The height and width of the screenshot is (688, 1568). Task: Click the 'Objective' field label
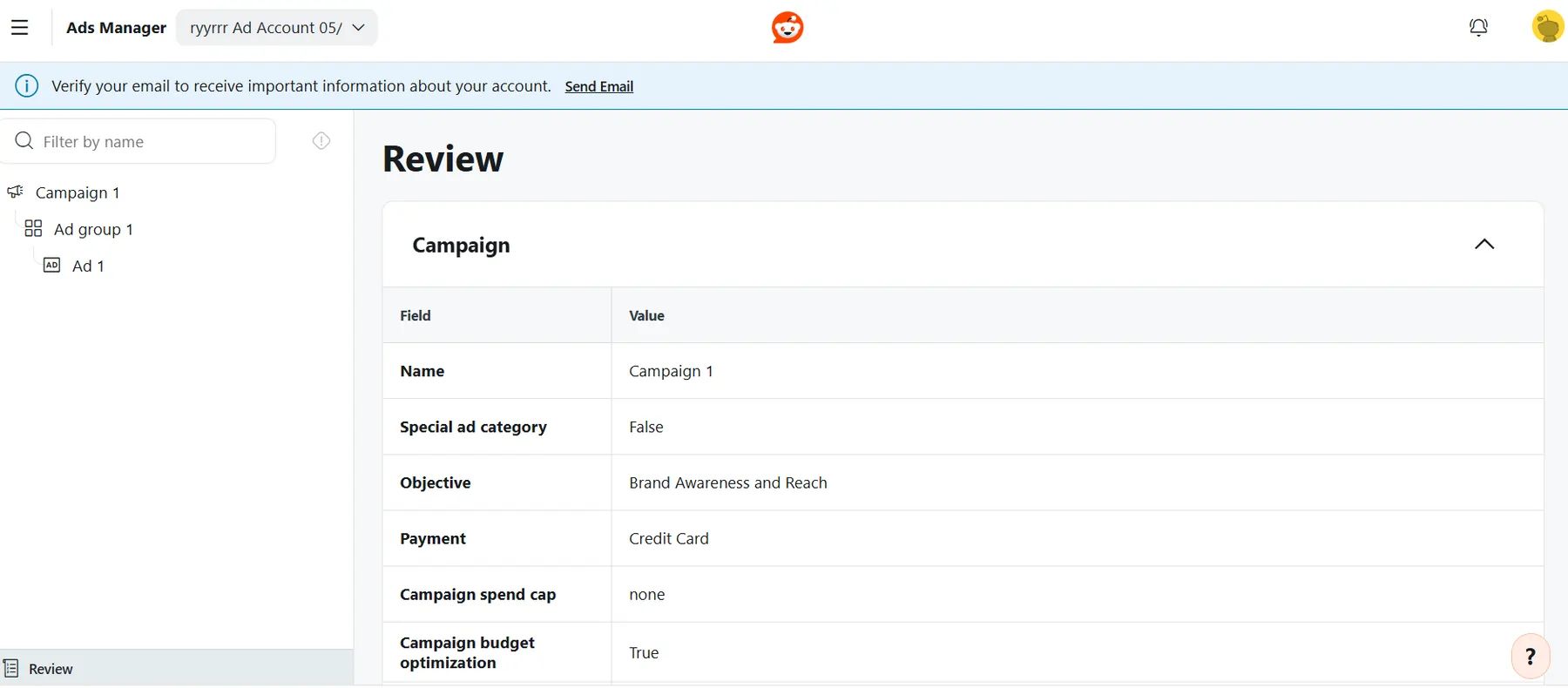pyautogui.click(x=436, y=482)
